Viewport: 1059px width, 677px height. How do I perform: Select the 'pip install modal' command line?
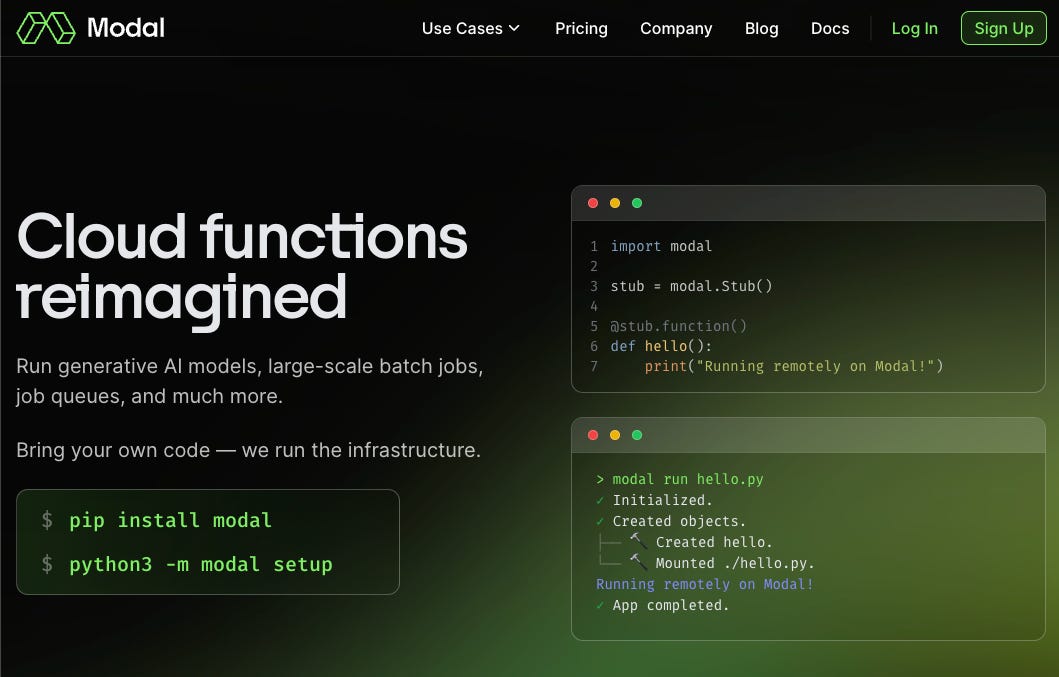point(170,520)
